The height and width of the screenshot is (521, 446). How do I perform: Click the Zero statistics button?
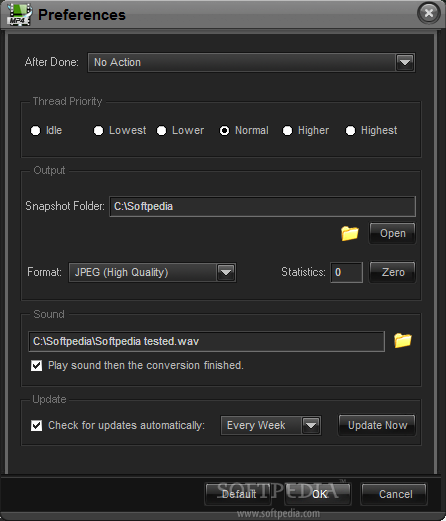click(393, 272)
